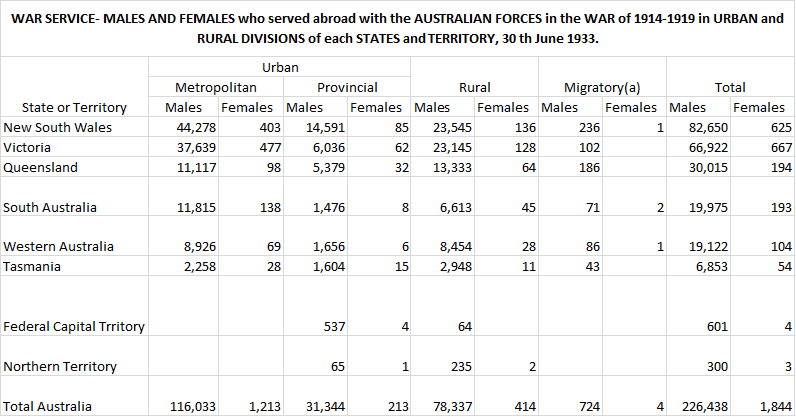Click the Tasmania rural males value 2,948
Screen dimensions: 796x417
pos(449,266)
